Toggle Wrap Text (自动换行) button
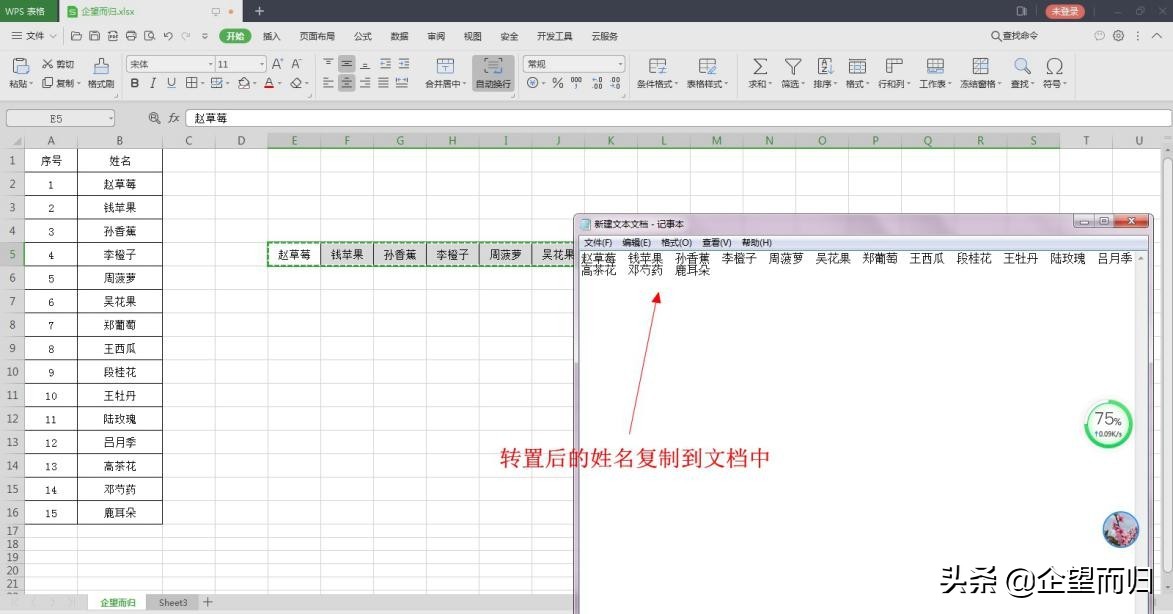The image size is (1173, 614). click(x=493, y=73)
